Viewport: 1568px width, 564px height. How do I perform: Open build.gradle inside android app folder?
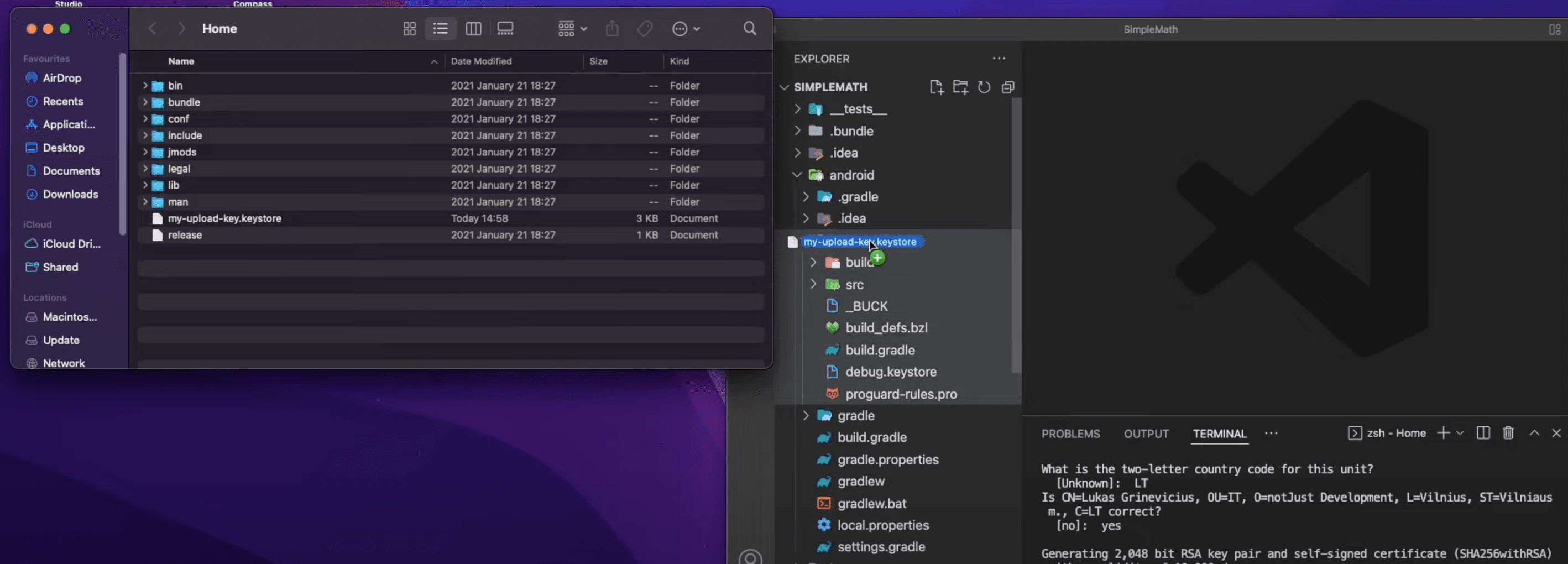(x=880, y=350)
